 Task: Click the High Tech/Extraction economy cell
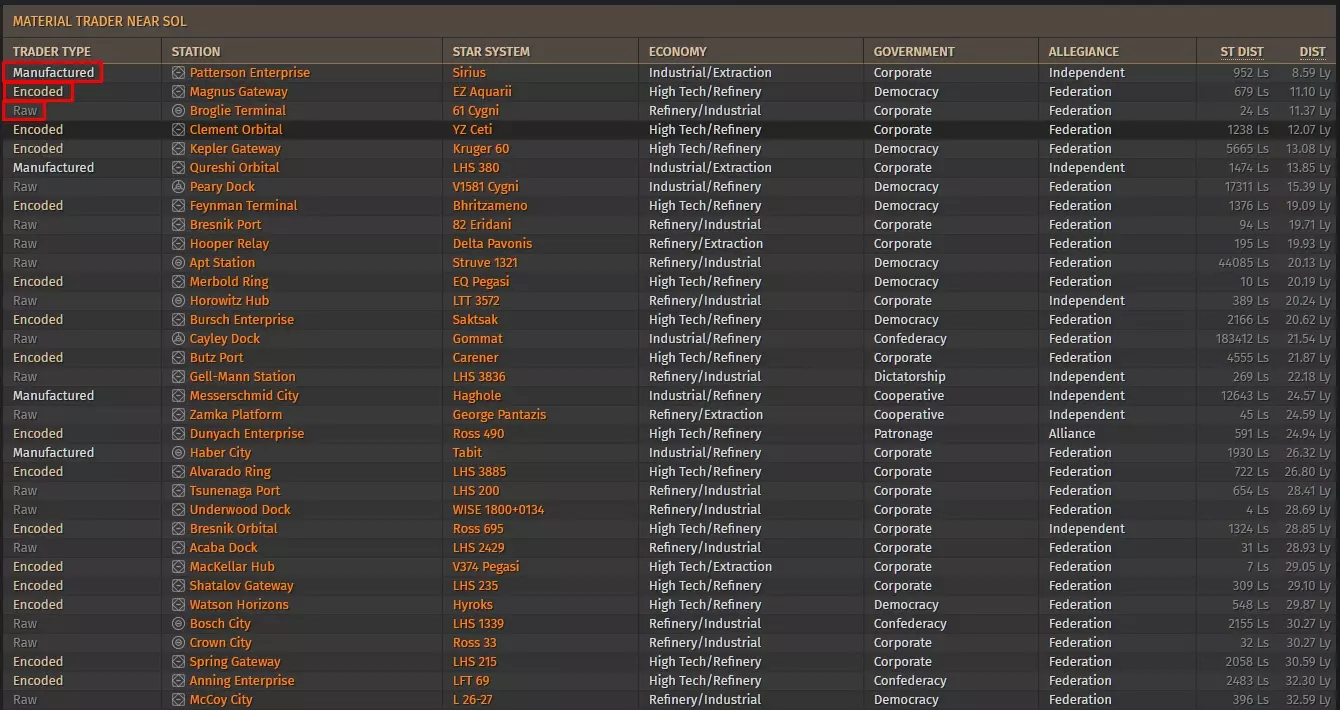tap(710, 567)
